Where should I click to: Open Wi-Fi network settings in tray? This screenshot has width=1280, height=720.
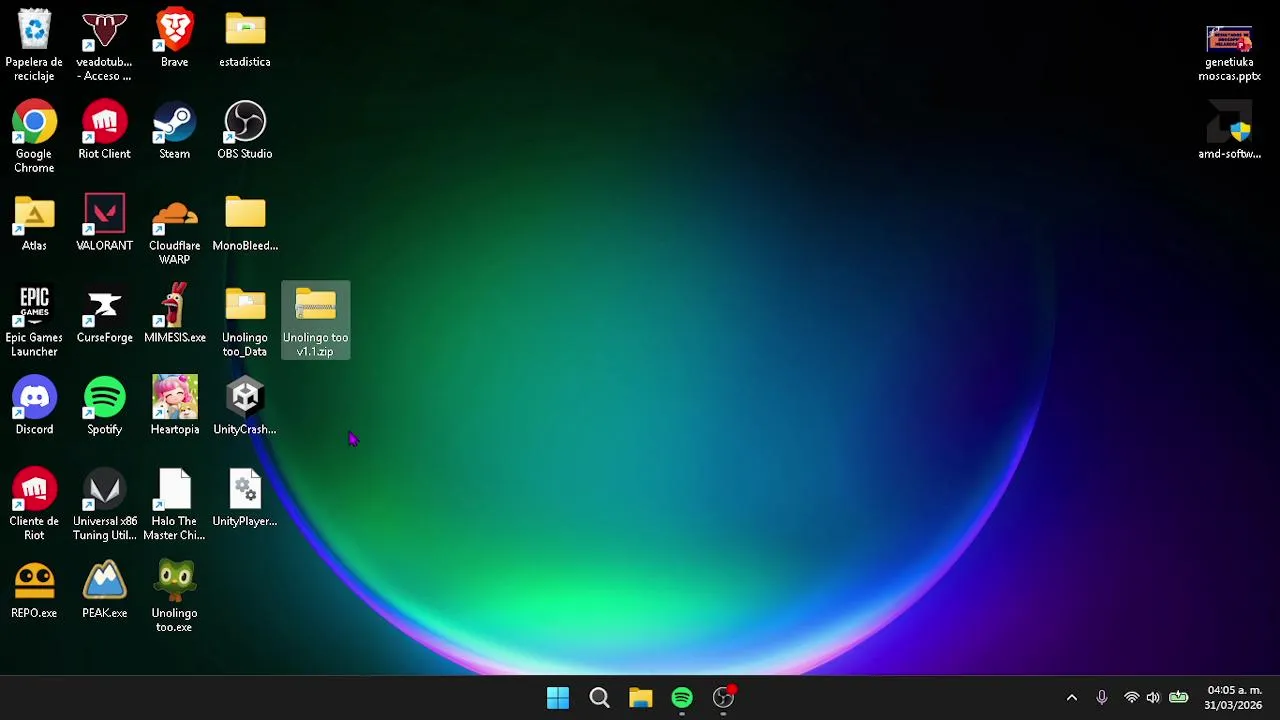point(1132,698)
